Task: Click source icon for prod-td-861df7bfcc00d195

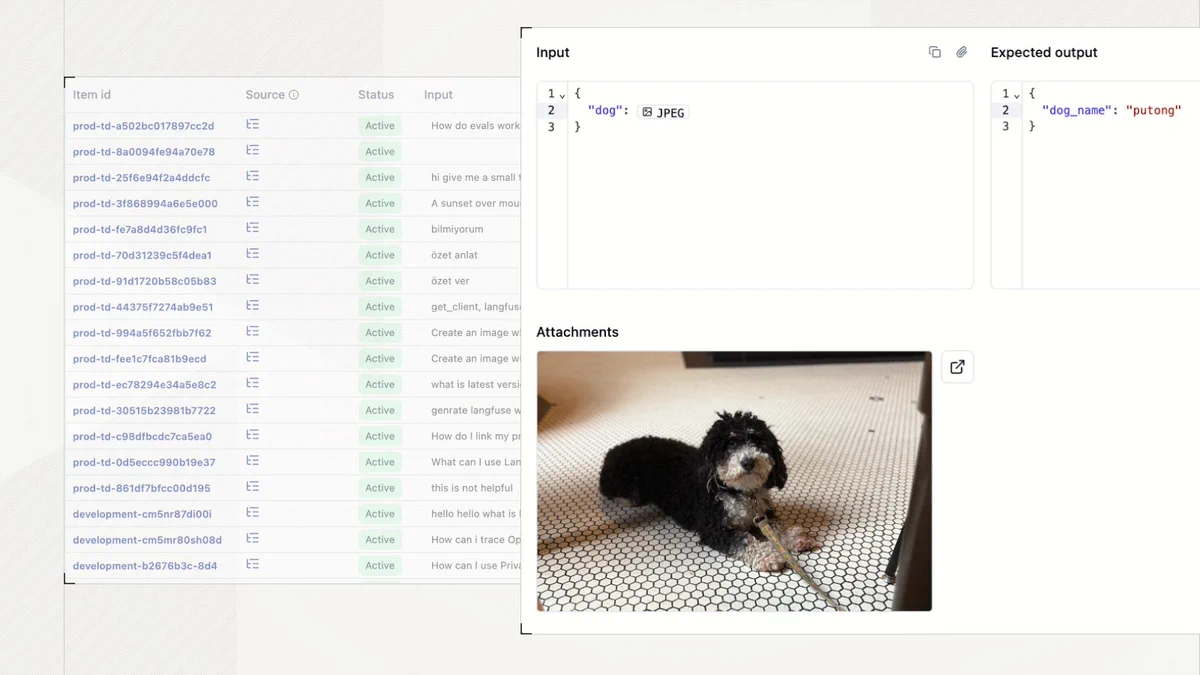Action: pyautogui.click(x=253, y=488)
